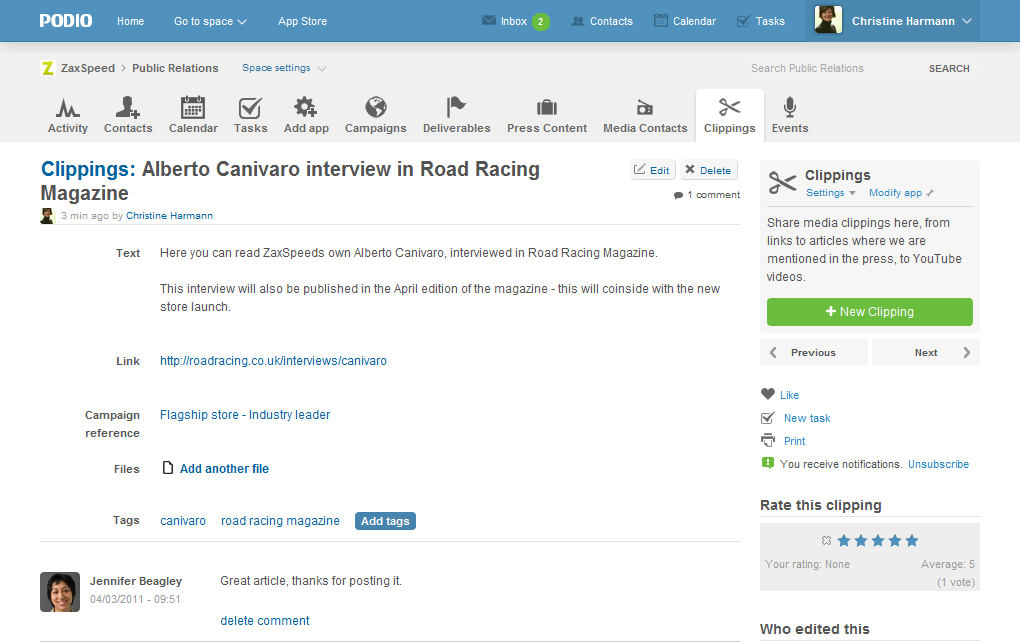Image resolution: width=1020 pixels, height=644 pixels.
Task: Expand the Space settings dropdown
Action: tap(284, 68)
